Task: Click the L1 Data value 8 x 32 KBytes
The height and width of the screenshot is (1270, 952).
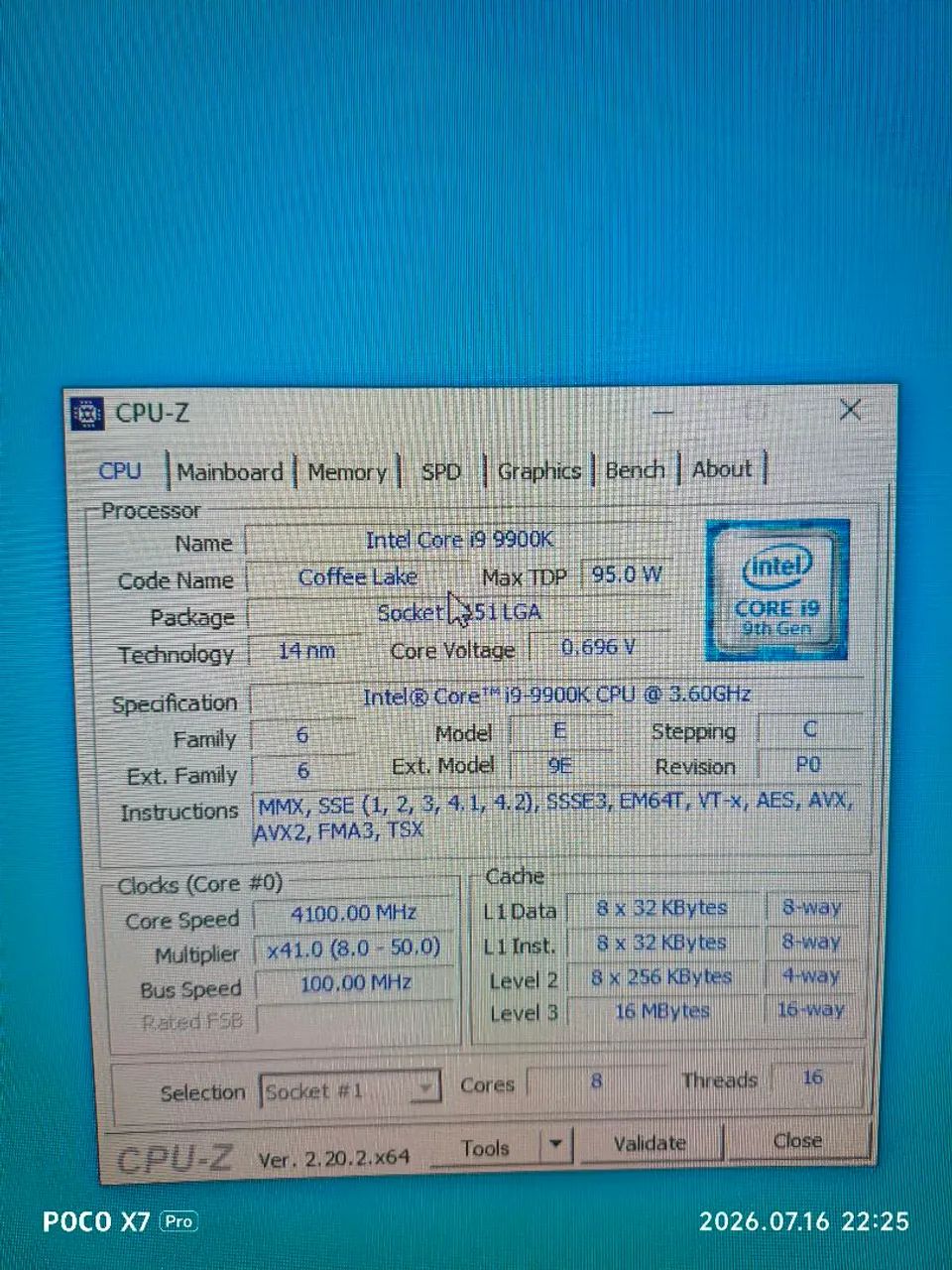Action: pyautogui.click(x=661, y=908)
